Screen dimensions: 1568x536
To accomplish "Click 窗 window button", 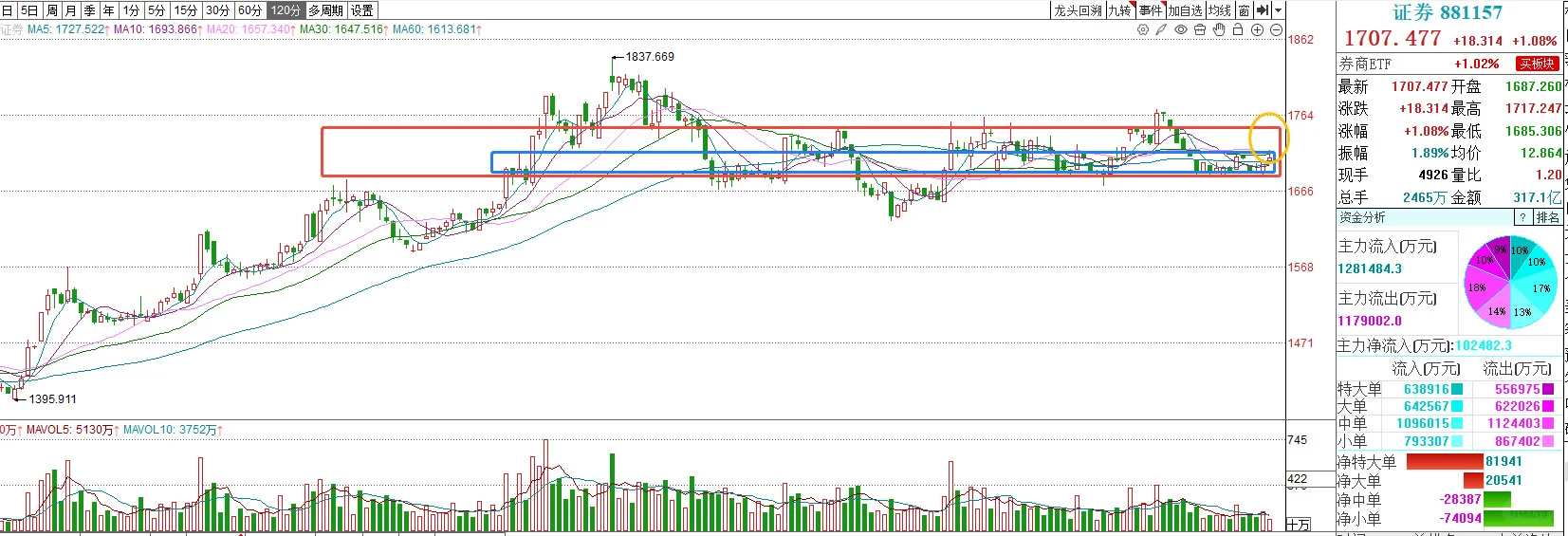I will 1244,10.
